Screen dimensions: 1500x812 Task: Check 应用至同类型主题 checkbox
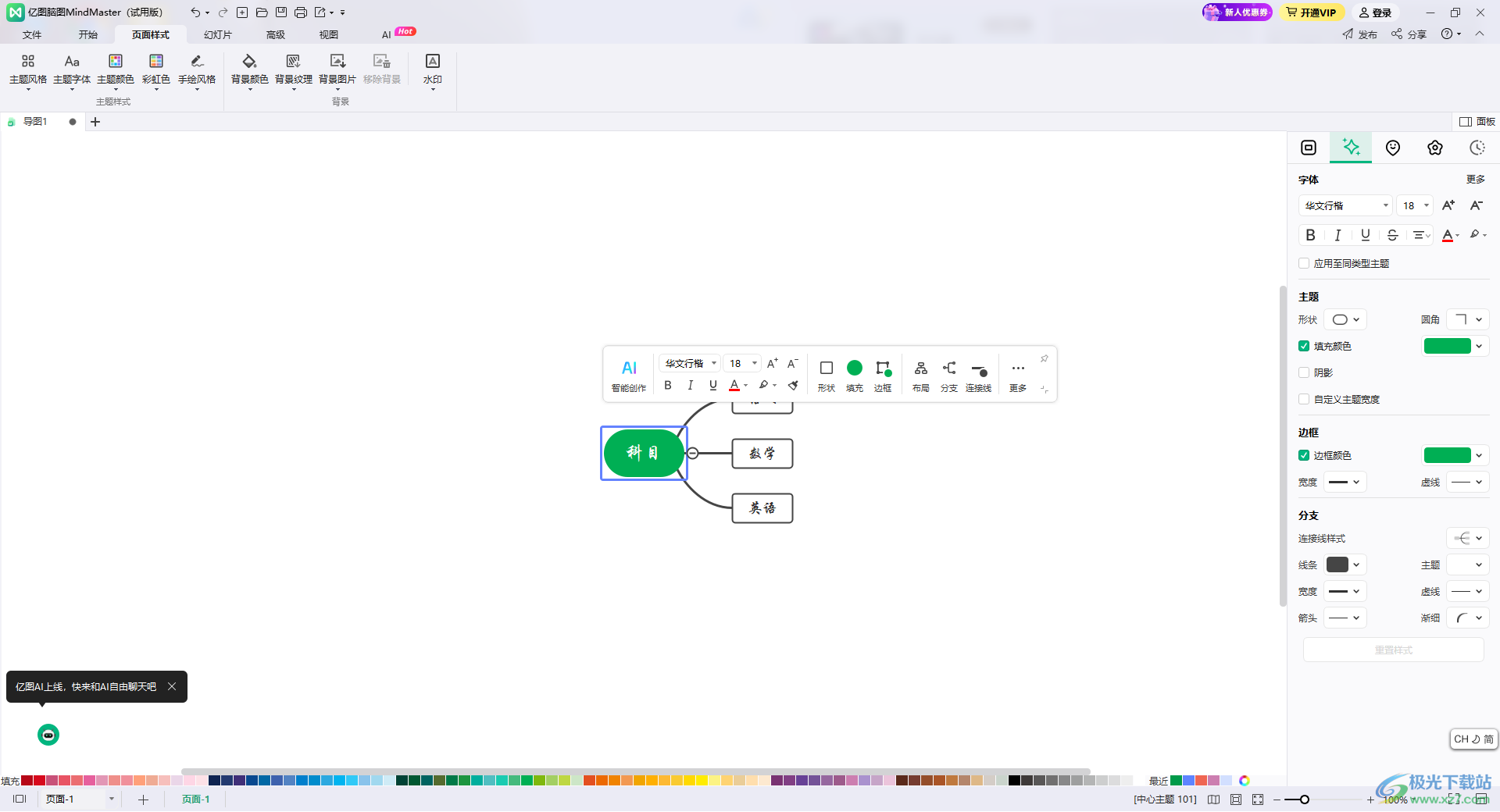pos(1304,263)
